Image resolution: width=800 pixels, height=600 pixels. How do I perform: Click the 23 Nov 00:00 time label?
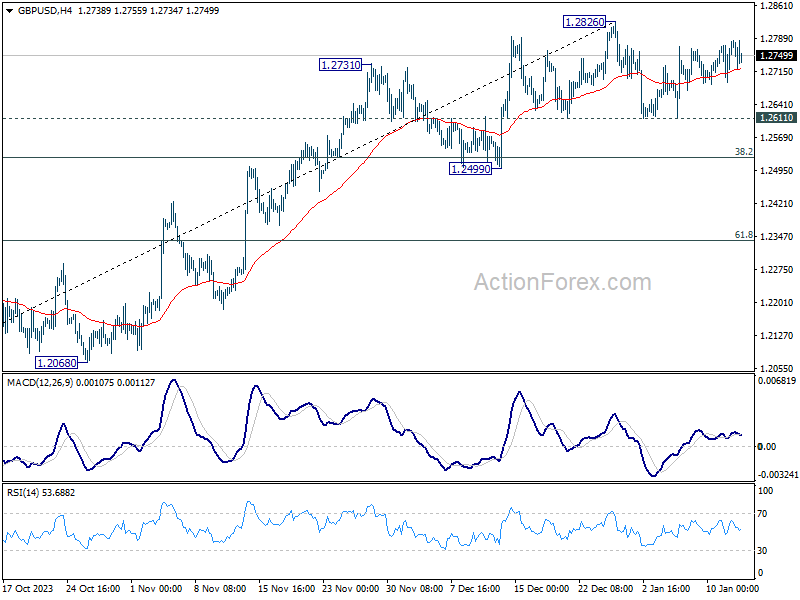(x=351, y=589)
